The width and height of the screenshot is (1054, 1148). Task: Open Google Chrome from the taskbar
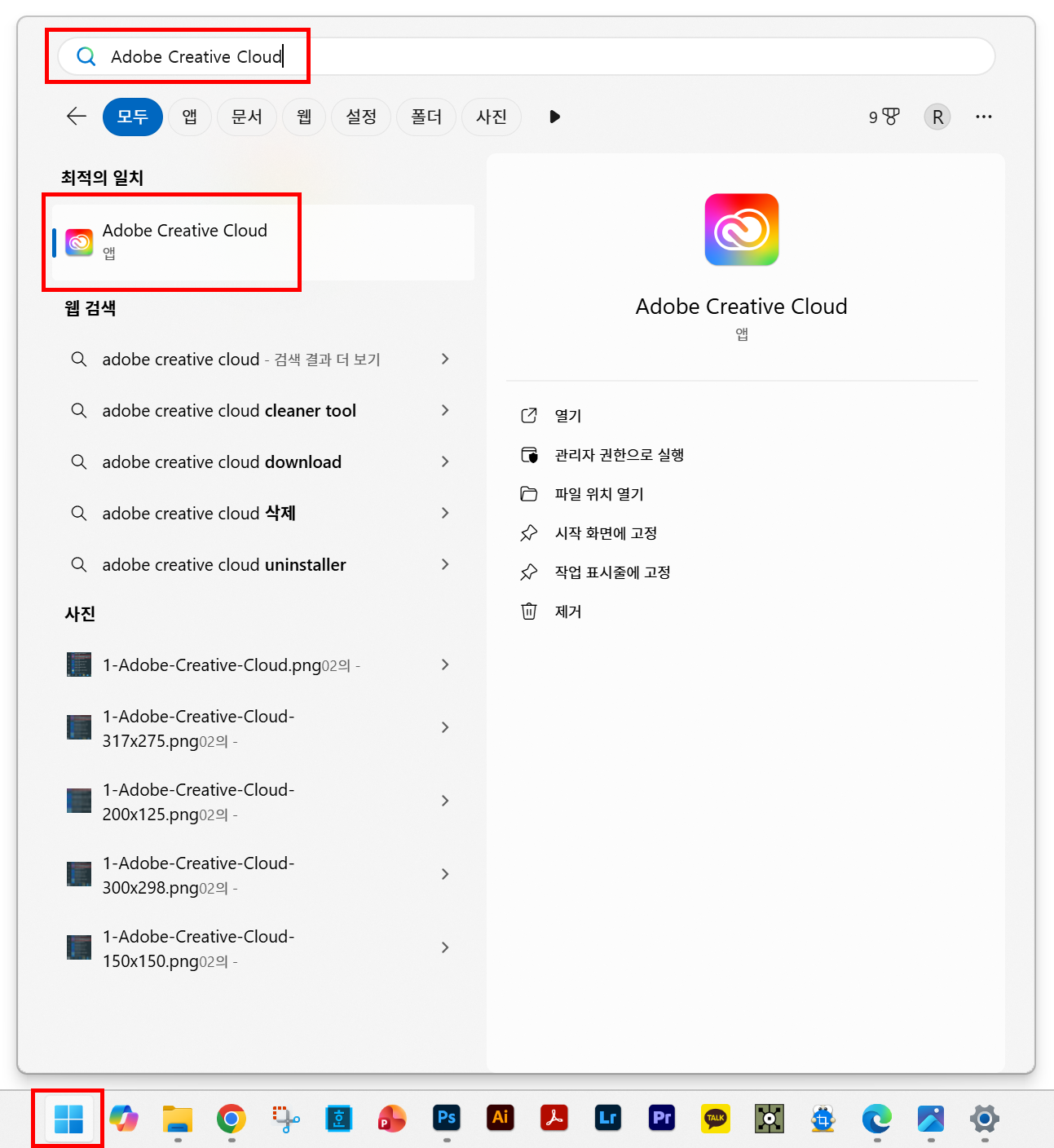click(232, 1118)
